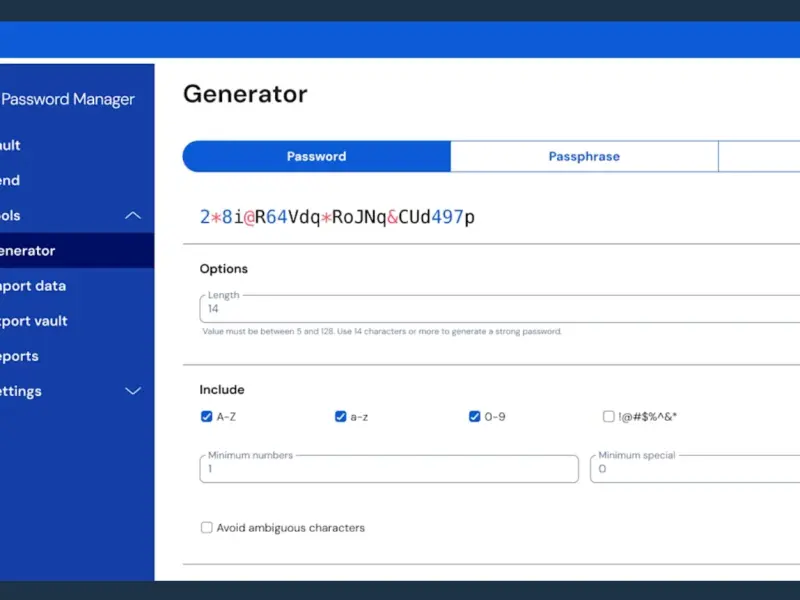Enable the !@#$%^&* special characters checkbox
Screen dimensions: 800x600
pyautogui.click(x=609, y=417)
